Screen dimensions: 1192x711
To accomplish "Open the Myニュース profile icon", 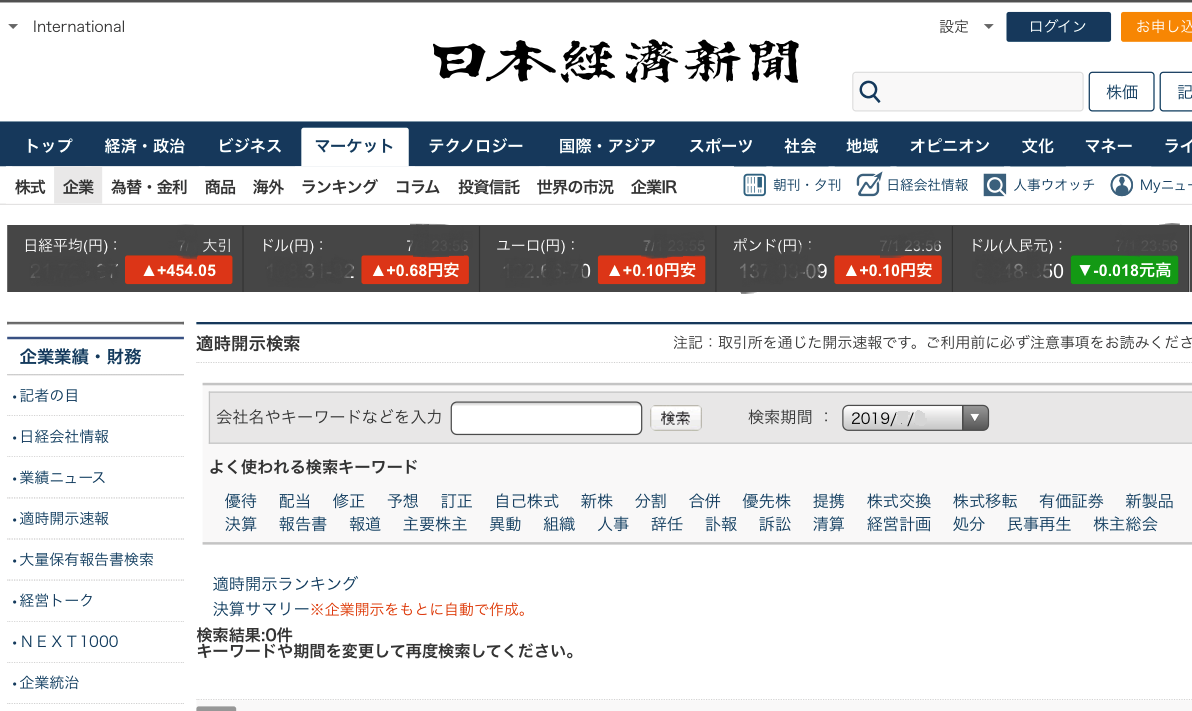I will pos(1121,185).
